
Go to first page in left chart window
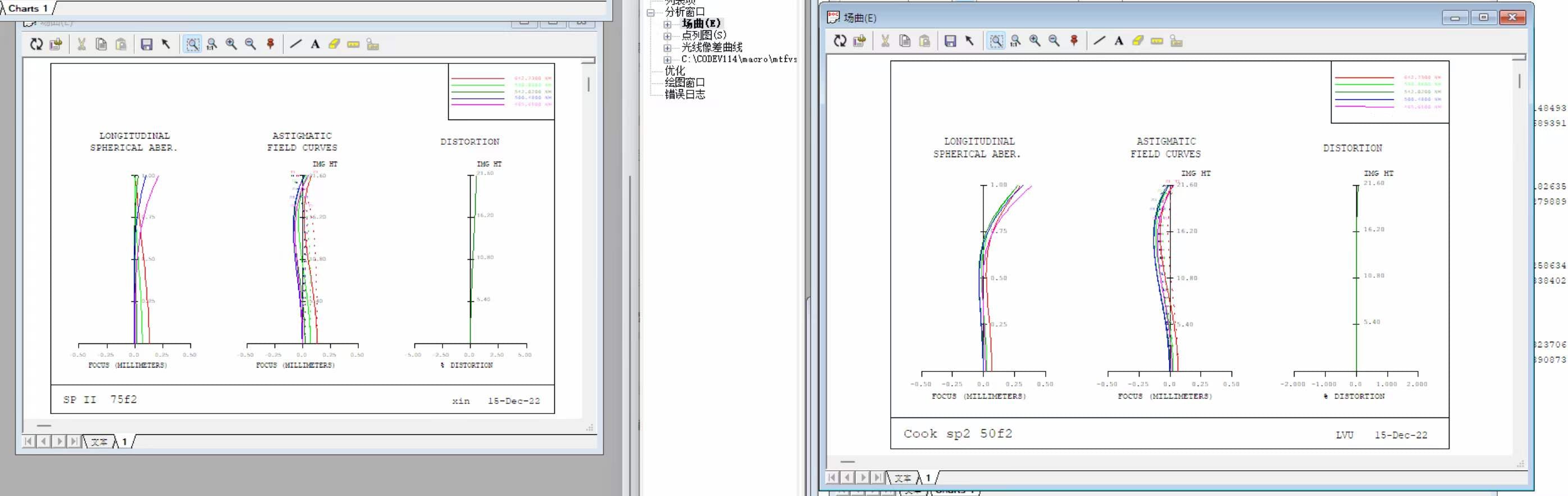click(29, 441)
